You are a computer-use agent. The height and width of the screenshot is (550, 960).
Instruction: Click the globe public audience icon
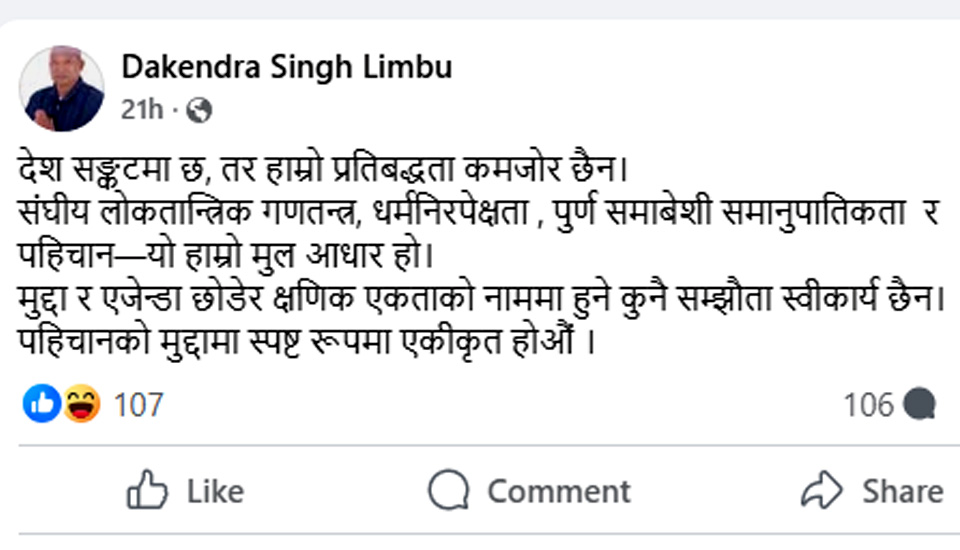199,110
